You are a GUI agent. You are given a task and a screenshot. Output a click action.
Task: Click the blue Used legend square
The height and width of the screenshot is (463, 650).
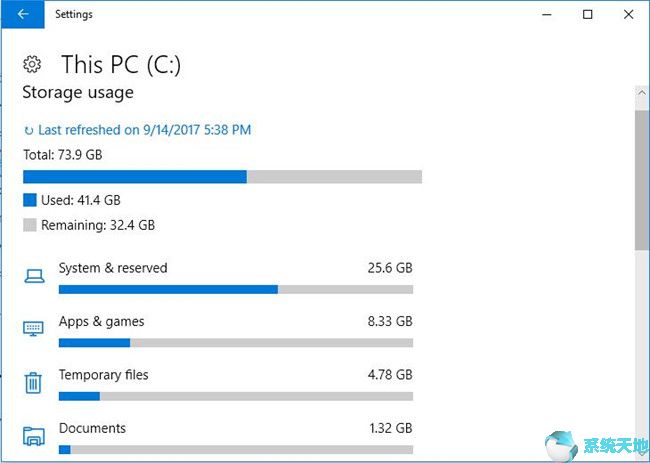click(x=29, y=200)
